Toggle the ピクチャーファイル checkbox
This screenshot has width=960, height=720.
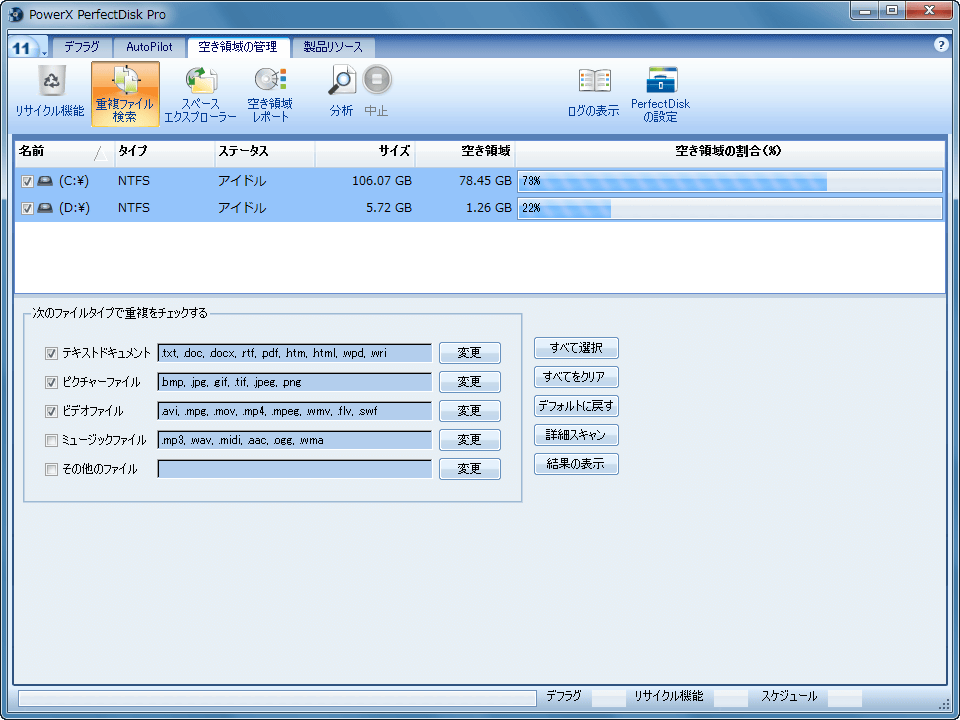point(51,383)
